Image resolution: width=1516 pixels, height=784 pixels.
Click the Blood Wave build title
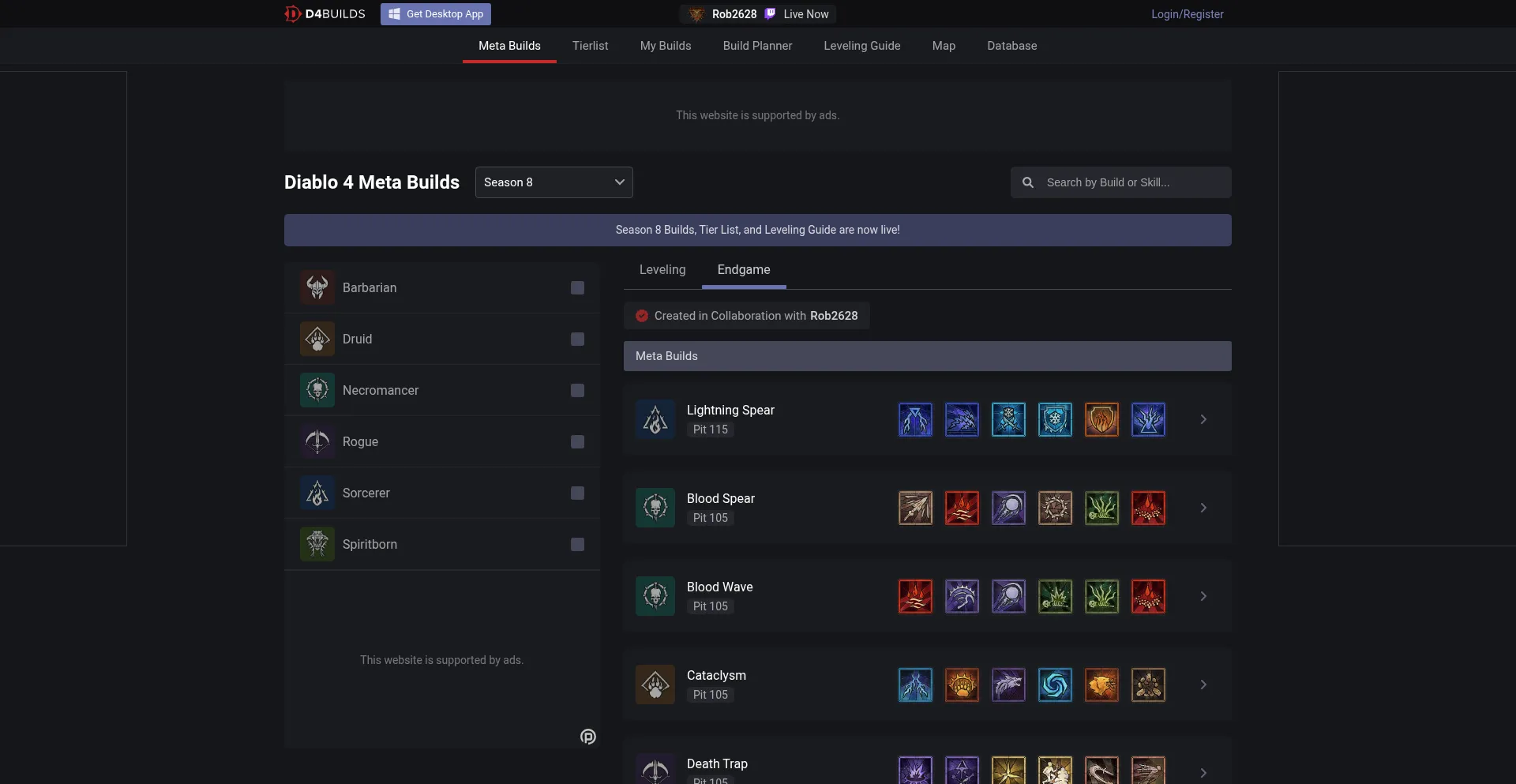point(720,587)
